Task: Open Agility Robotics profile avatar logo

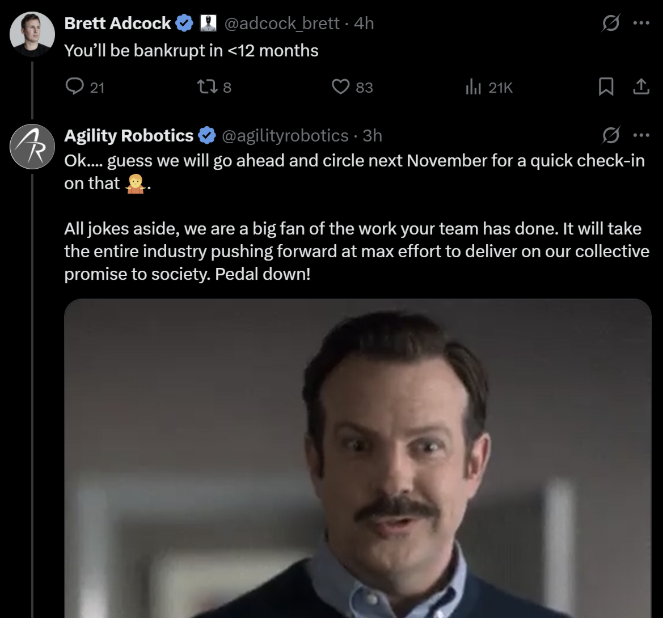Action: 31,144
